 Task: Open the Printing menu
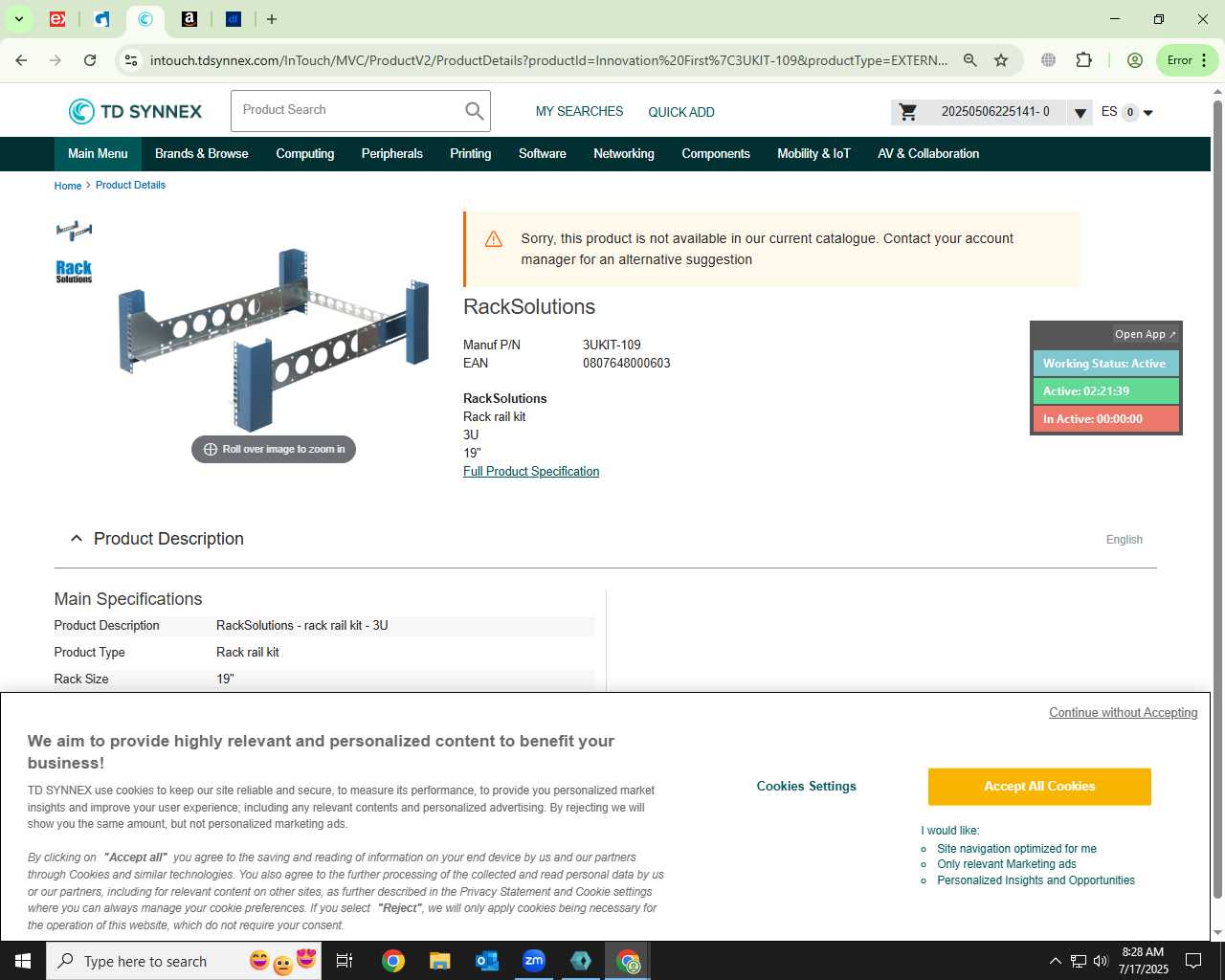[x=470, y=153]
